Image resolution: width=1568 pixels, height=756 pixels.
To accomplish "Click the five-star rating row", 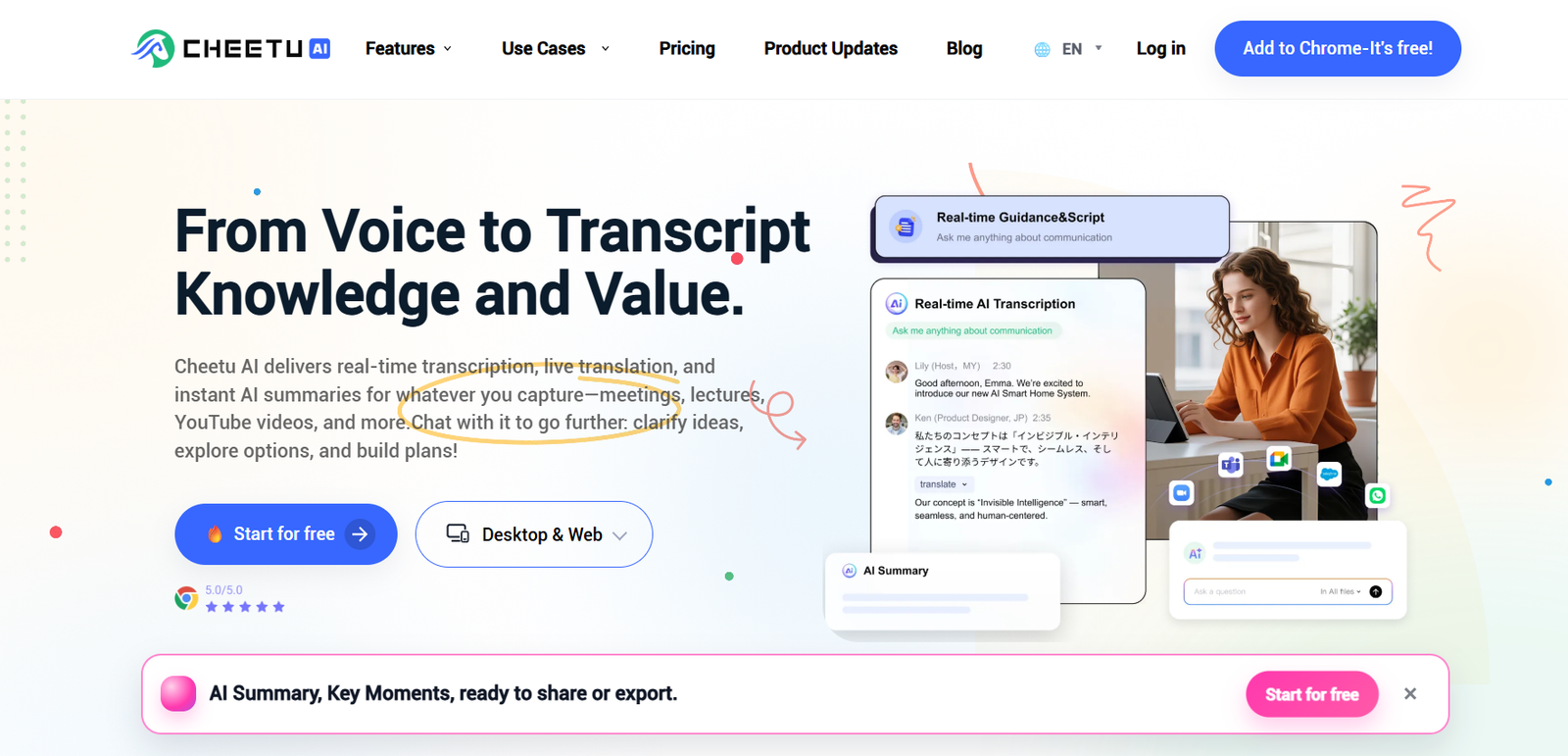I will [245, 607].
